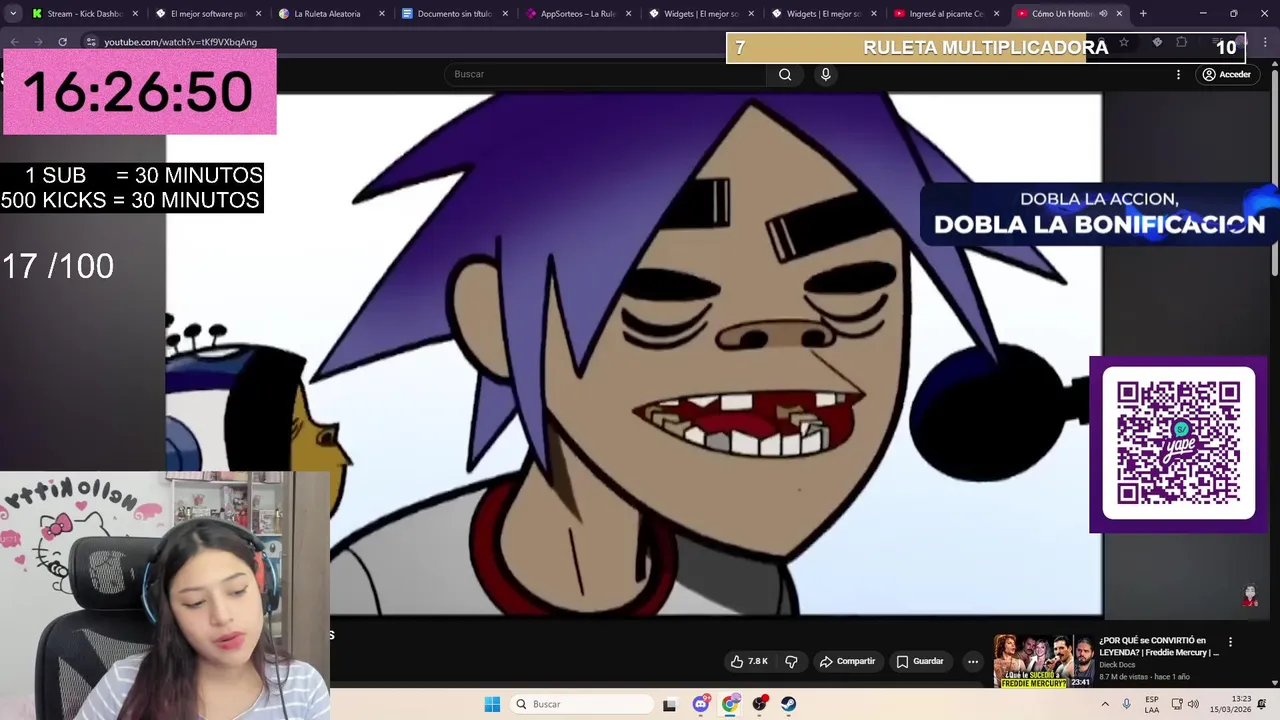Open options menu for Freddie Mercury suggestion
This screenshot has height=720, width=1280.
point(1231,642)
